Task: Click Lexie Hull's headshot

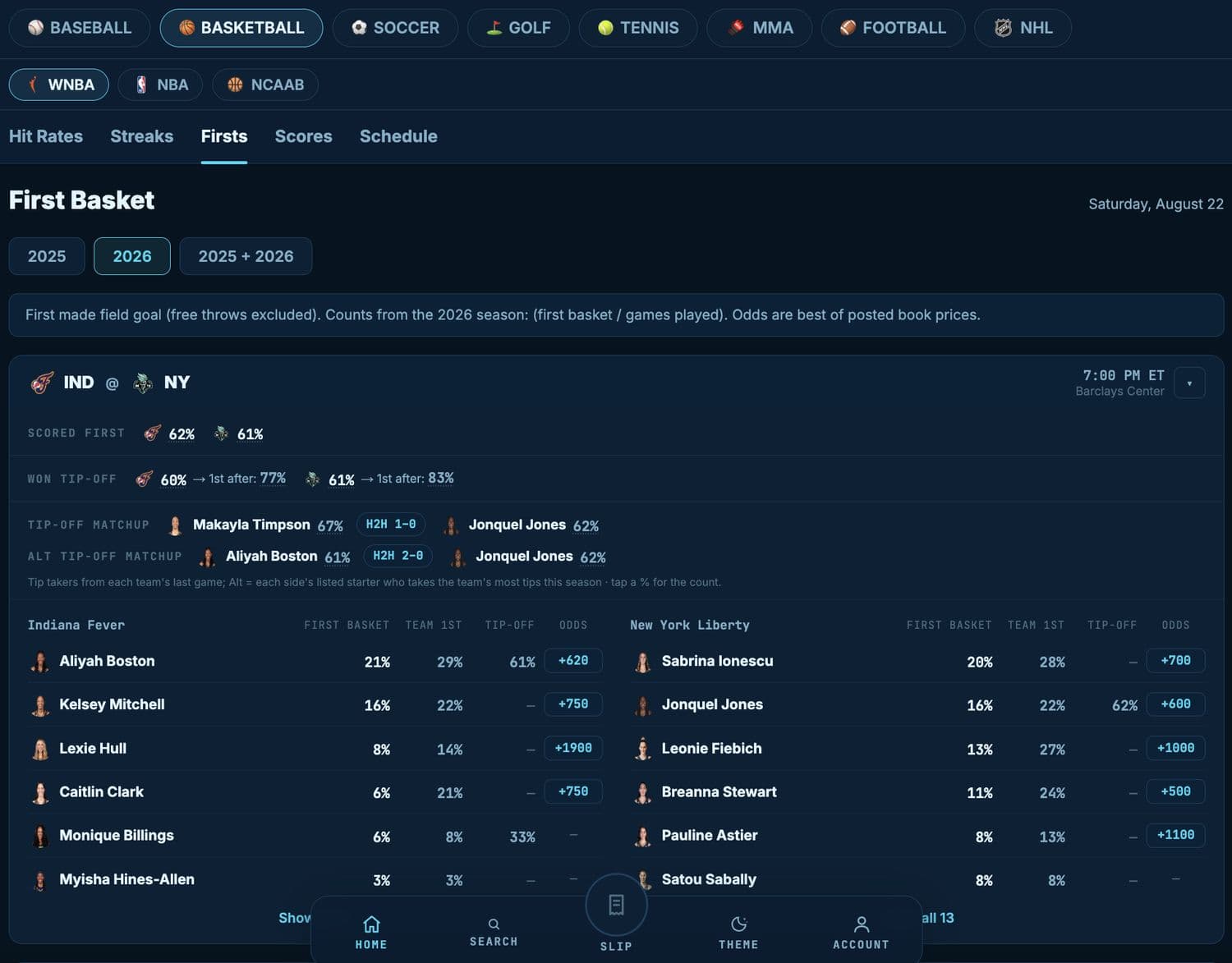Action: (x=39, y=749)
